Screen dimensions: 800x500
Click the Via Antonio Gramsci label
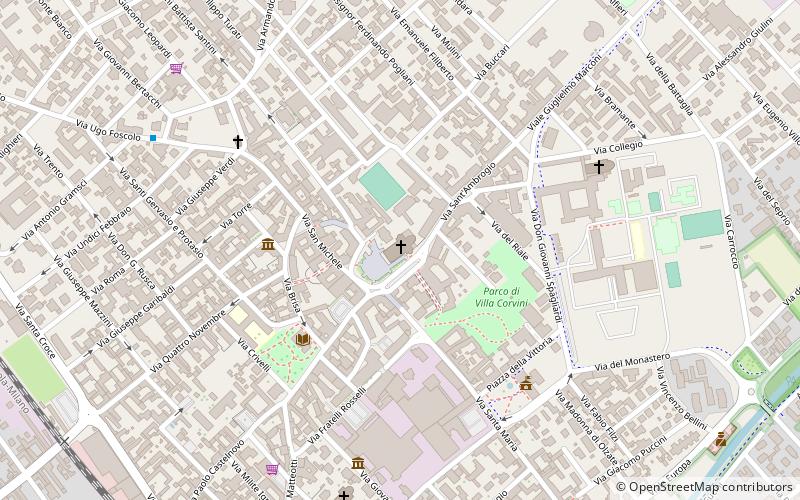[x=55, y=210]
